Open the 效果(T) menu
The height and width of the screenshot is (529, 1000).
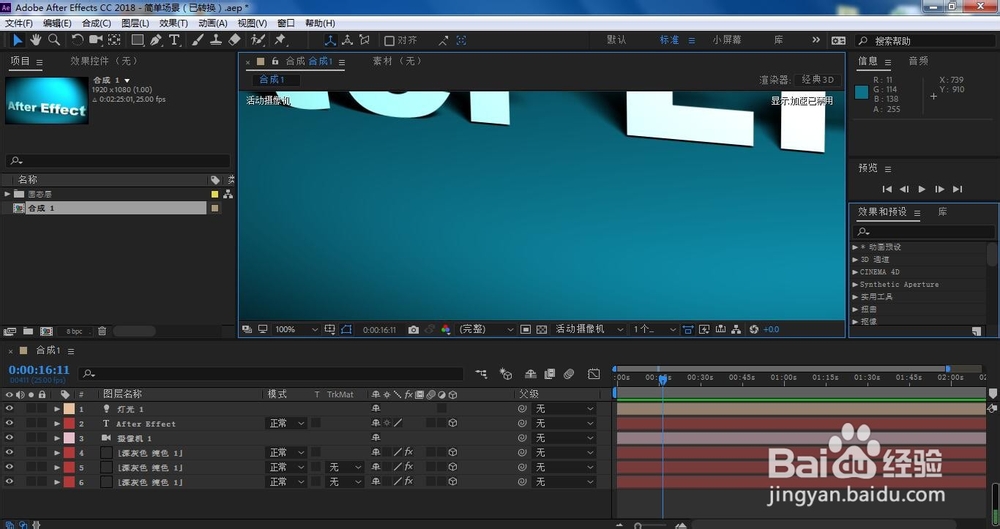tap(173, 23)
